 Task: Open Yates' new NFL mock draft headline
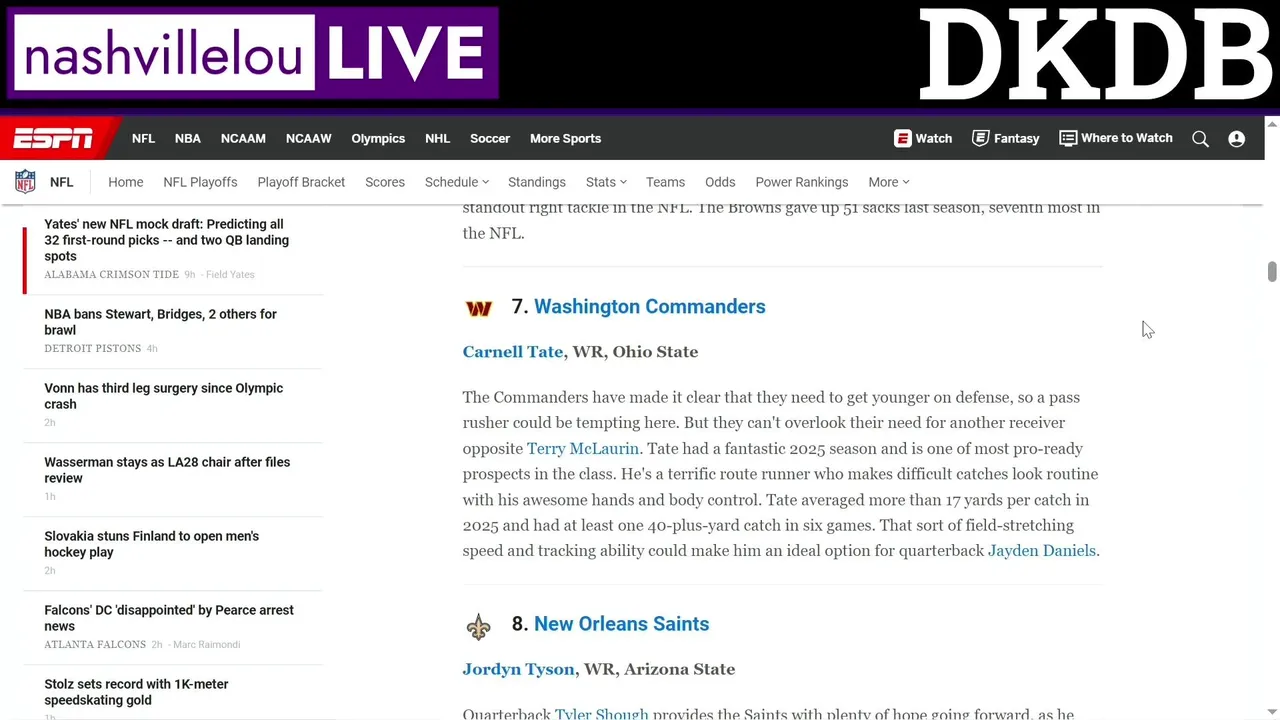(167, 240)
